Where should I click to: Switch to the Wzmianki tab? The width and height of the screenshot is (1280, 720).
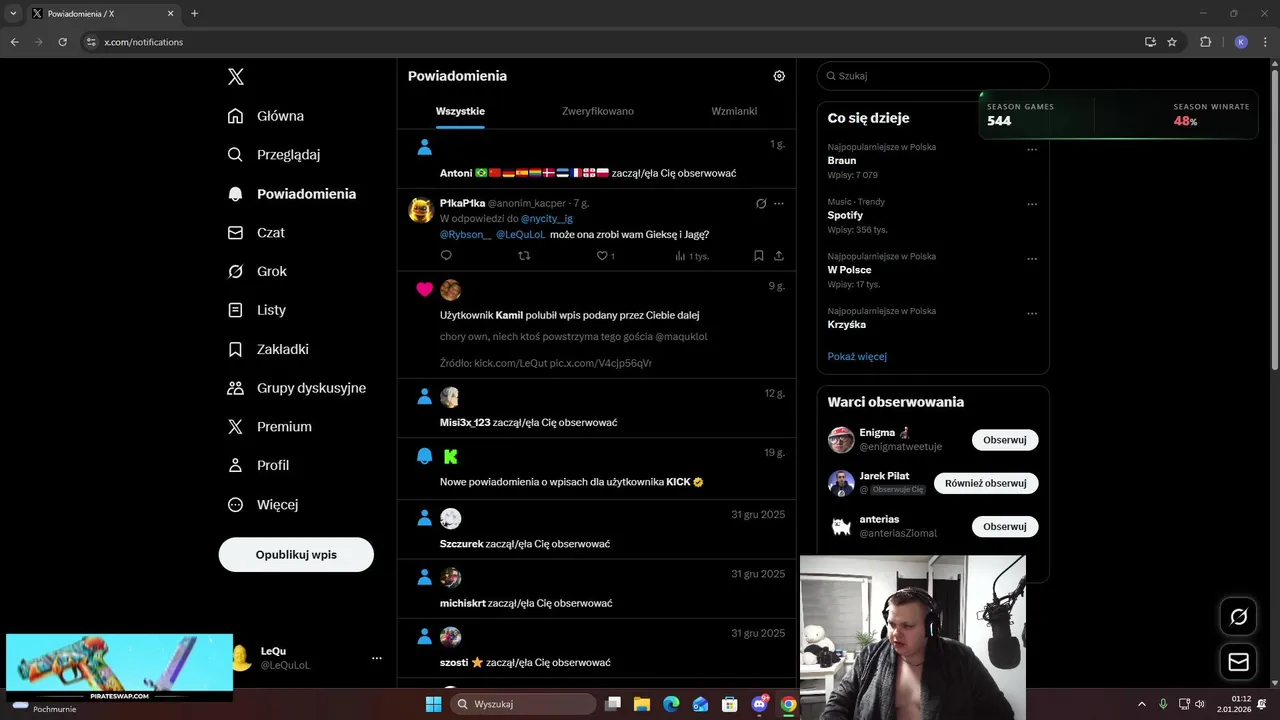(734, 111)
